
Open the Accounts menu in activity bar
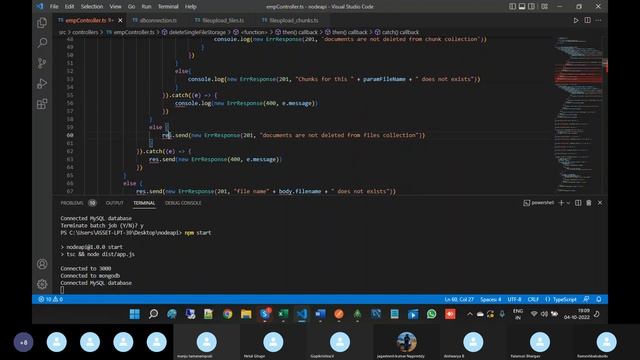click(42, 264)
